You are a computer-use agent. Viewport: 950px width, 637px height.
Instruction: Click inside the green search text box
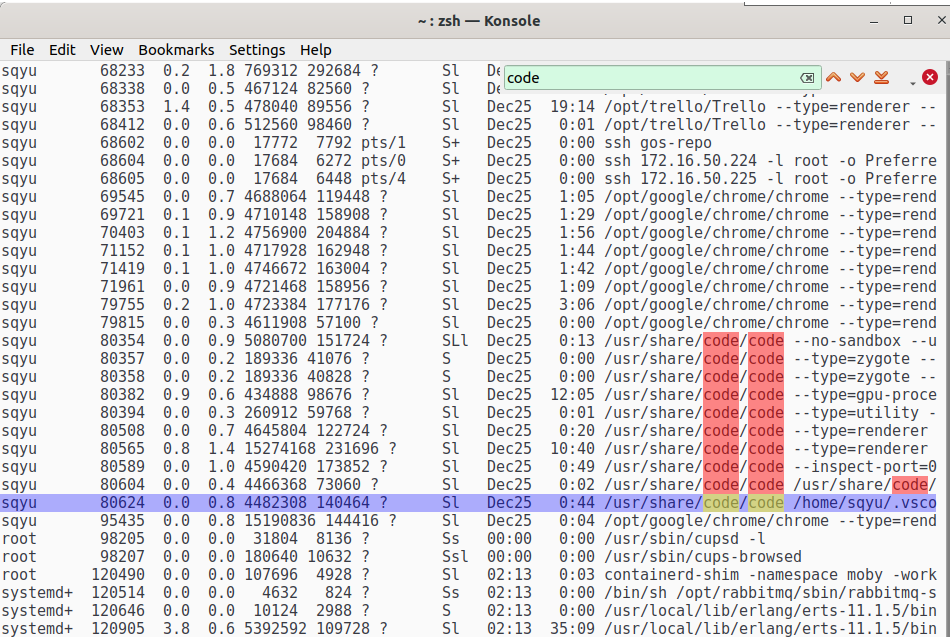click(x=650, y=77)
